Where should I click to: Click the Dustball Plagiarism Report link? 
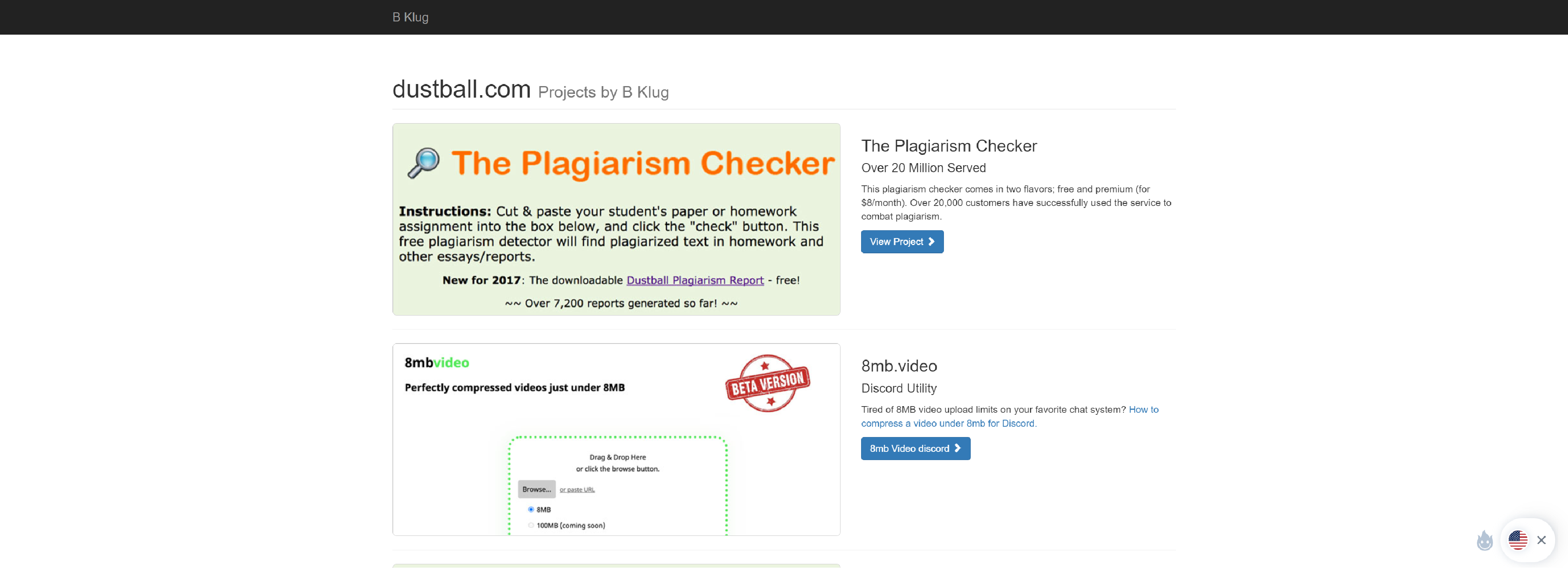(695, 280)
